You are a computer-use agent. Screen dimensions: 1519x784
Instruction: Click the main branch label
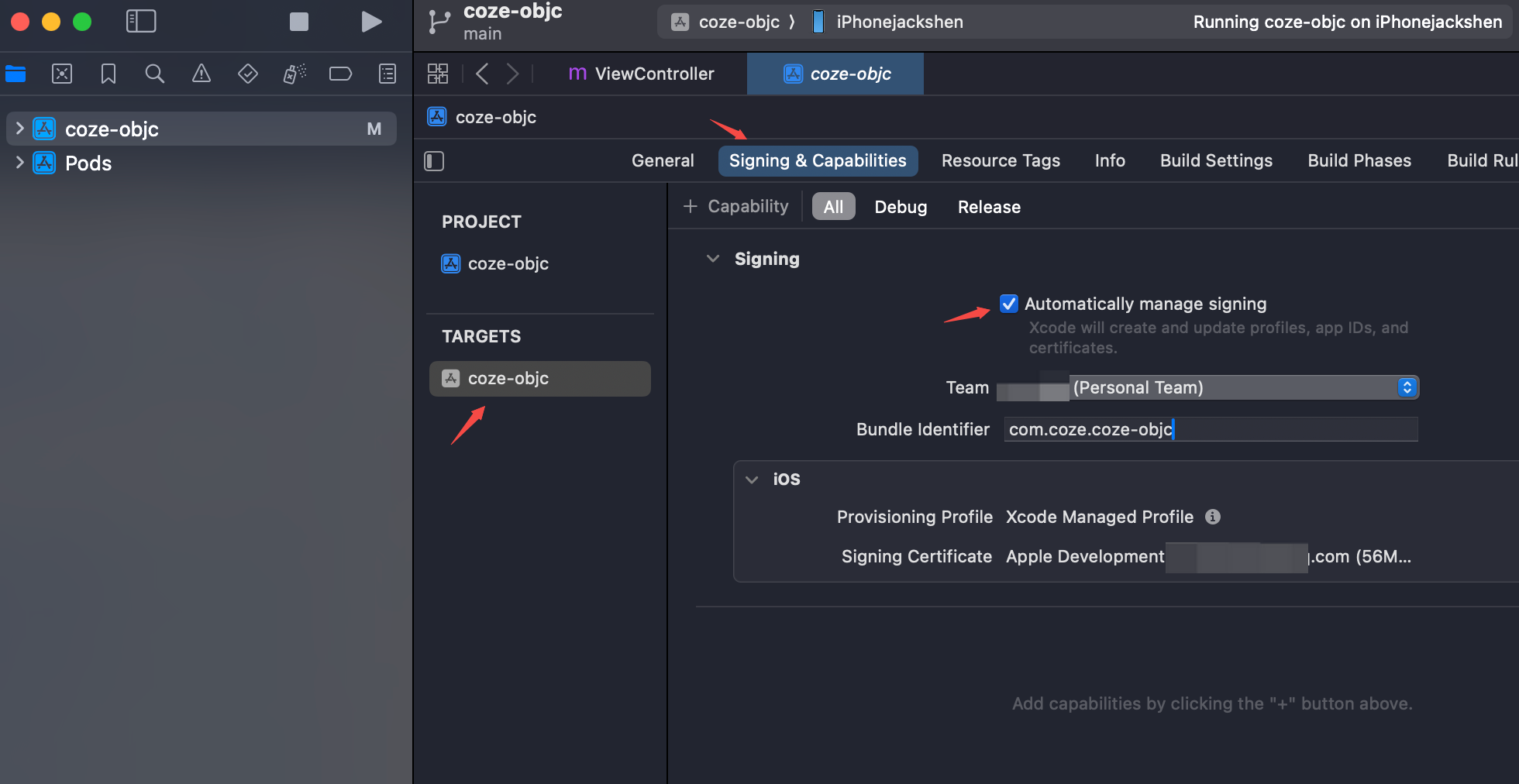482,34
